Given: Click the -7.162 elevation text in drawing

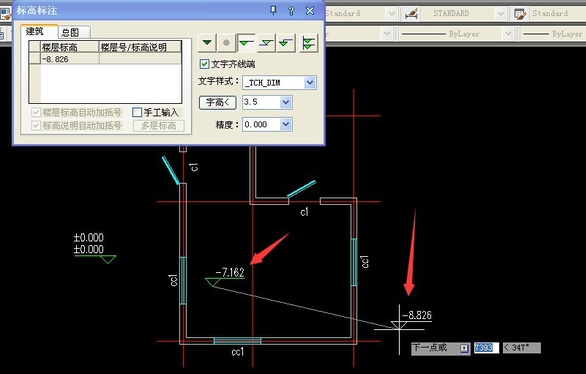Looking at the screenshot, I should pos(230,272).
